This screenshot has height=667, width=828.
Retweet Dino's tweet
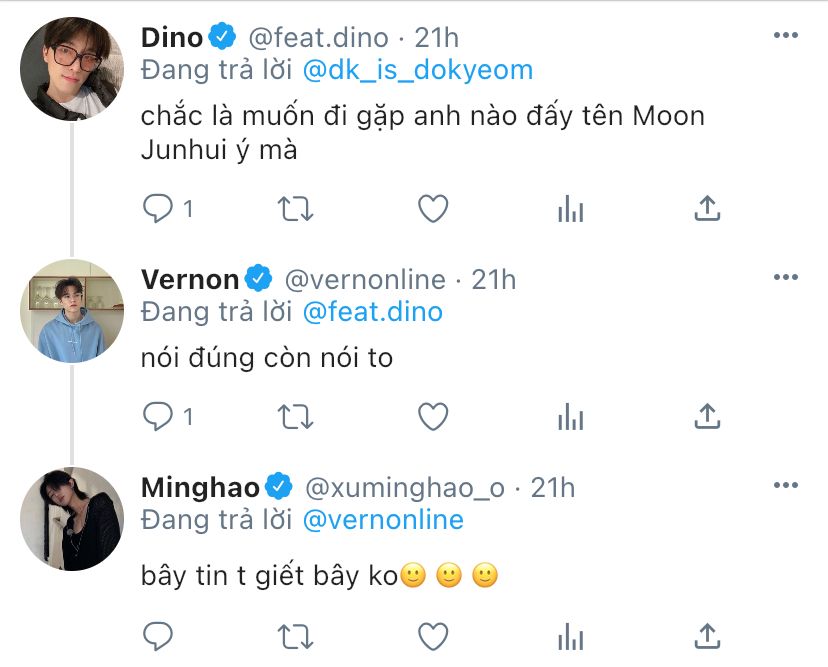(295, 208)
